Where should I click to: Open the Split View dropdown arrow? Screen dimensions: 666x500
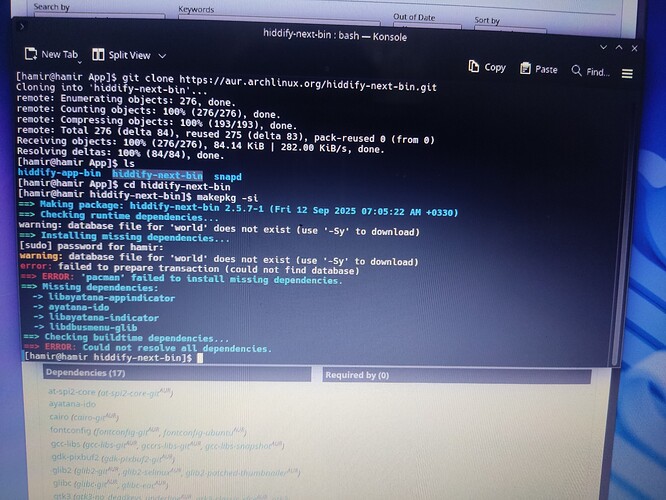tap(162, 56)
